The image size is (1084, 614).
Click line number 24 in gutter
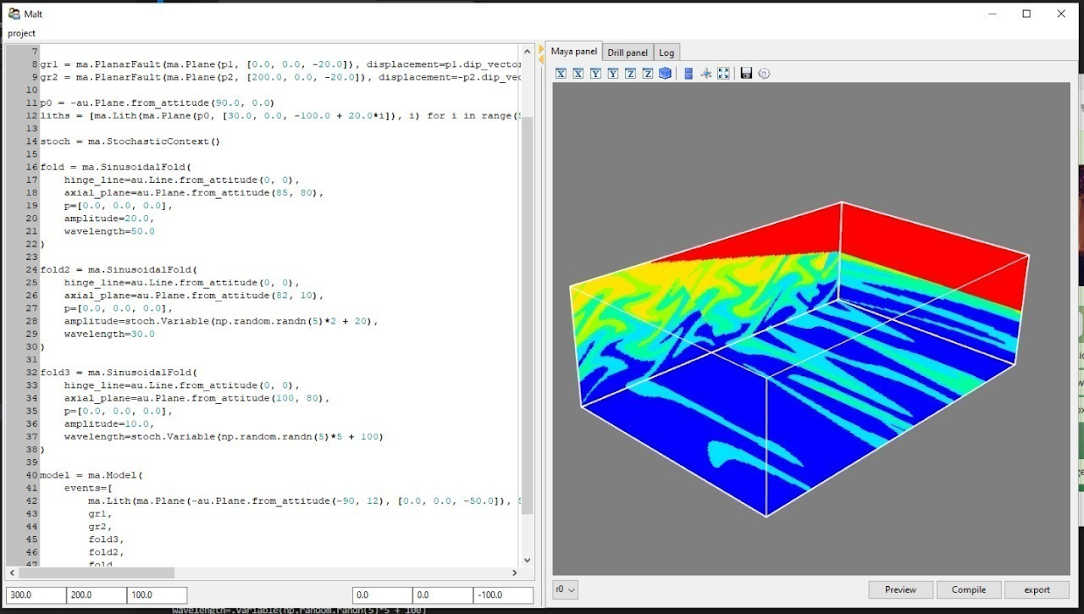pyautogui.click(x=32, y=270)
